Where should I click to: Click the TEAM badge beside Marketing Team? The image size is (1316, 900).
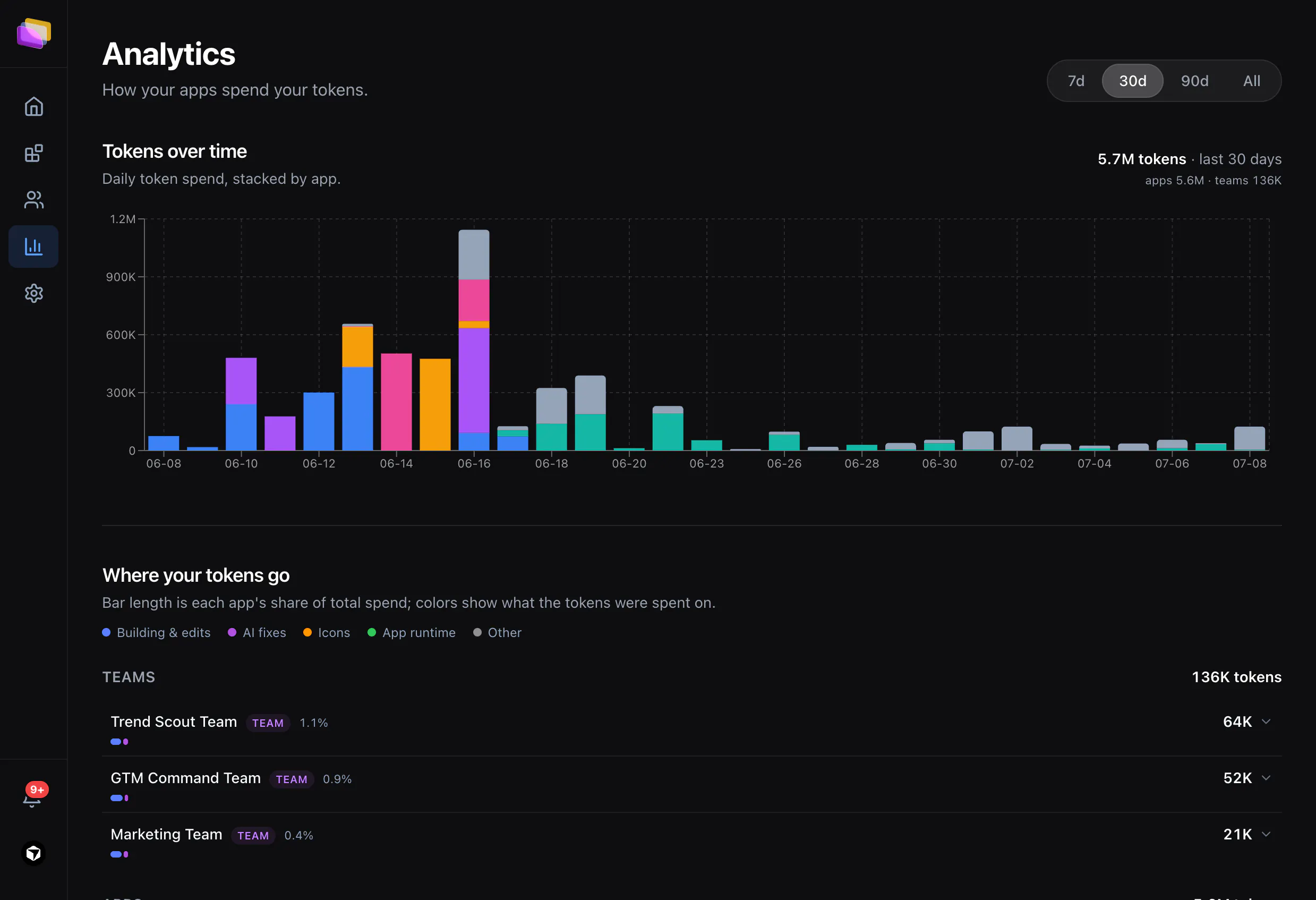pos(253,835)
